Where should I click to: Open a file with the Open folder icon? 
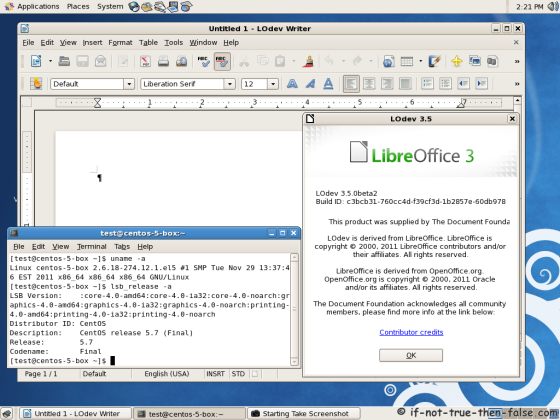[64, 61]
